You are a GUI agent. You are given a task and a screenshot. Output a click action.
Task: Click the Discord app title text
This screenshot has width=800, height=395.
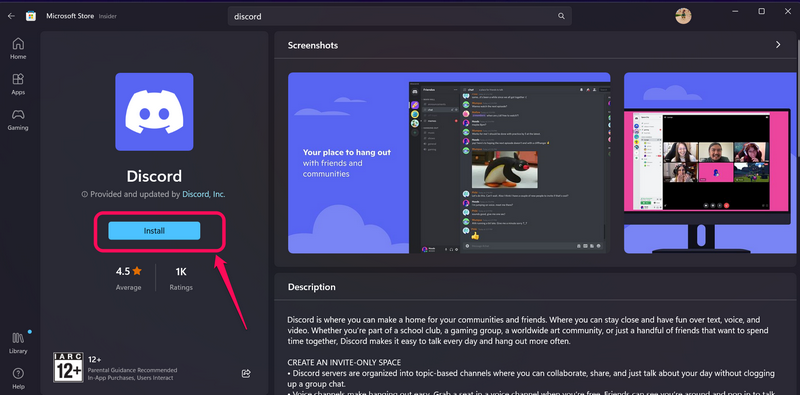(154, 176)
